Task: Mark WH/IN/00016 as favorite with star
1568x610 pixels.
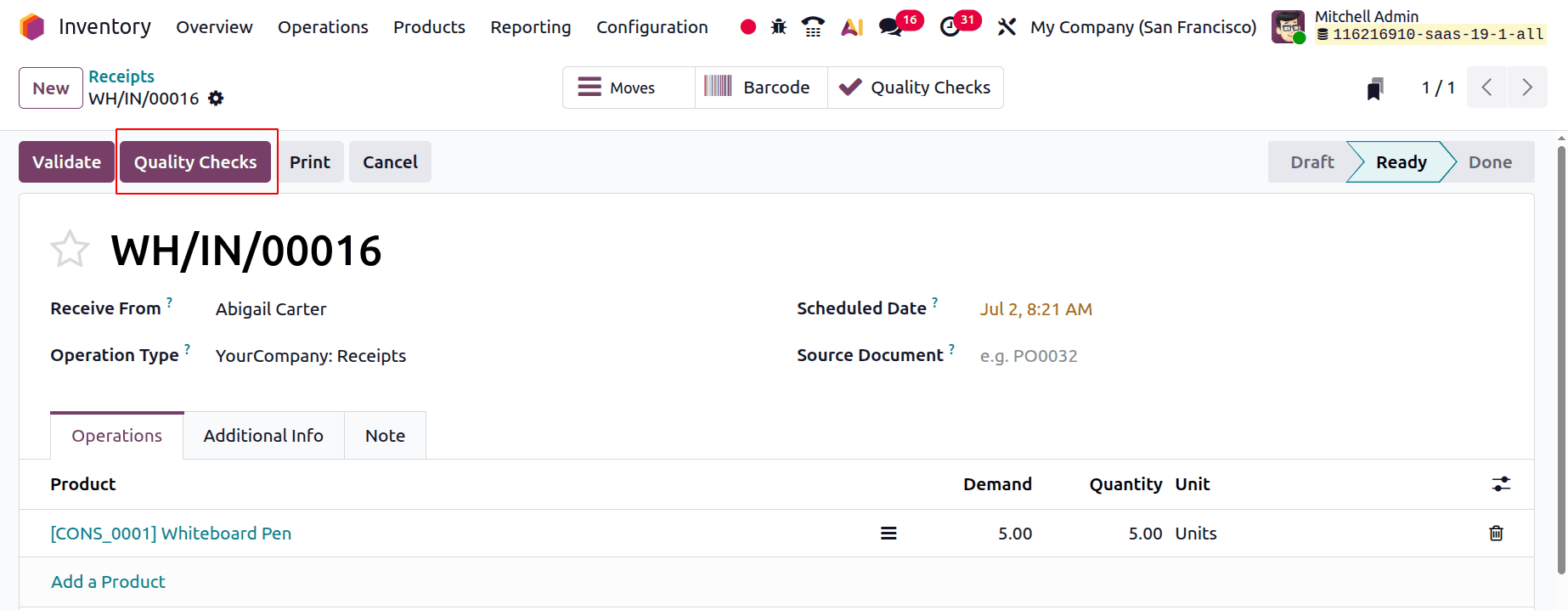Action: pyautogui.click(x=70, y=249)
